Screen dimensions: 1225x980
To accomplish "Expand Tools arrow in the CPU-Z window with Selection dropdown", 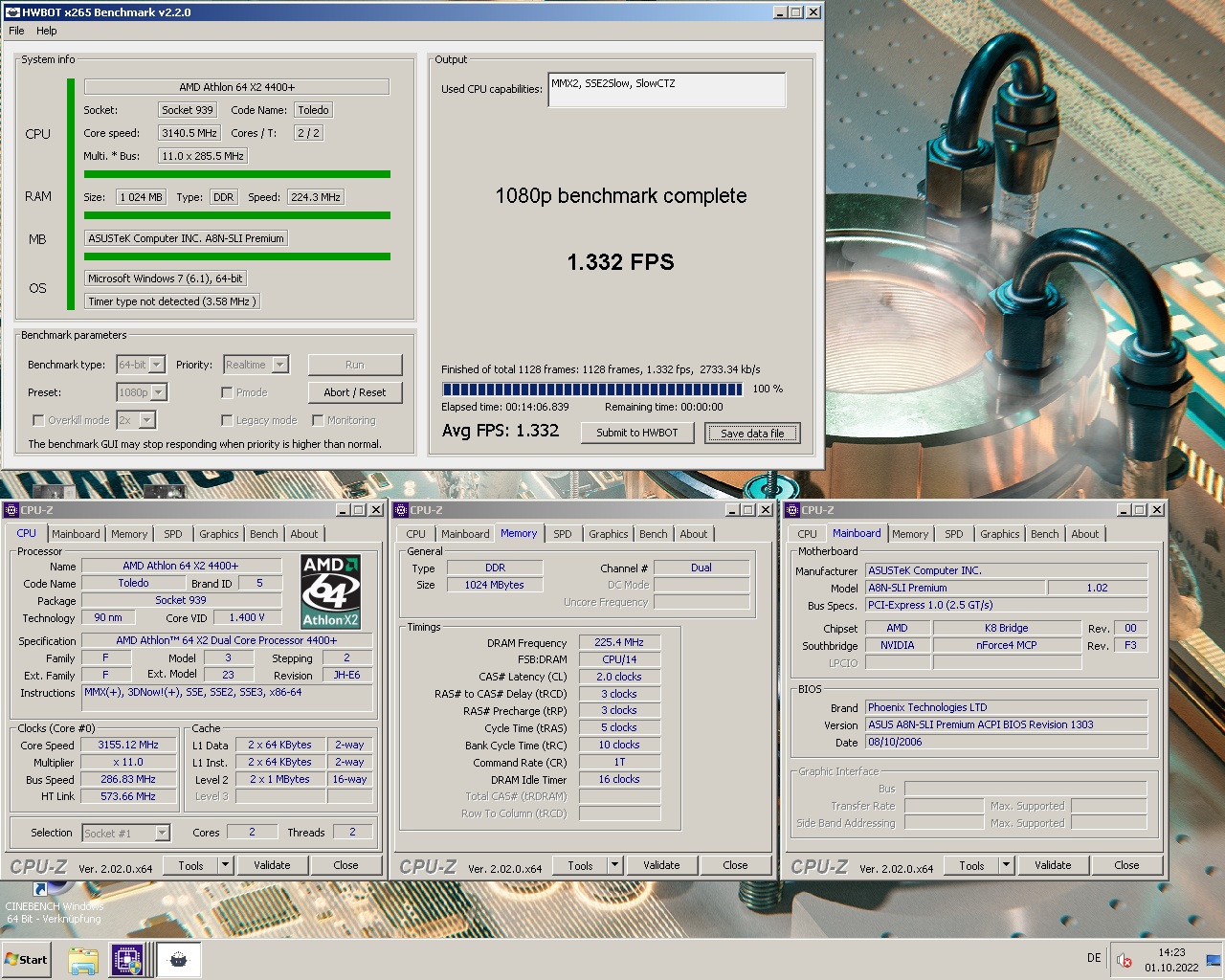I will tap(225, 865).
